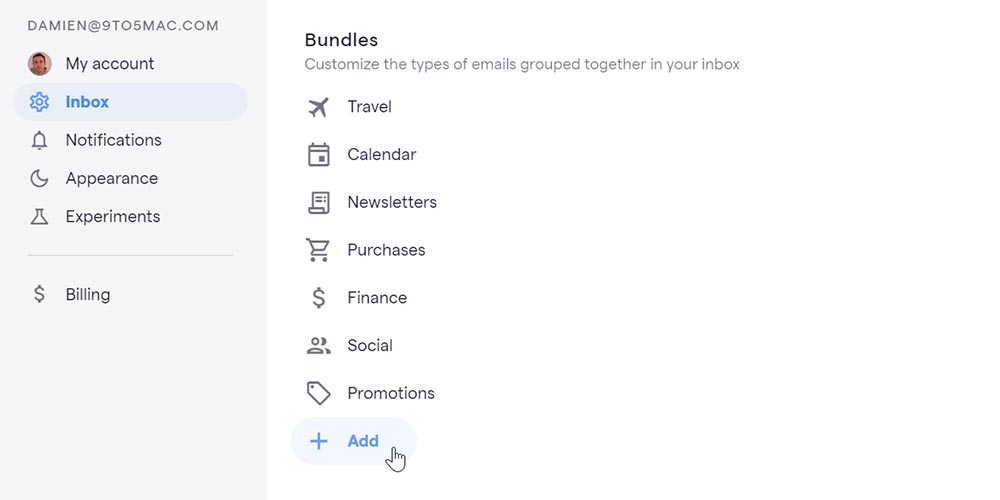Open the Newsletters bundle
The width and height of the screenshot is (1000, 500).
pyautogui.click(x=392, y=202)
